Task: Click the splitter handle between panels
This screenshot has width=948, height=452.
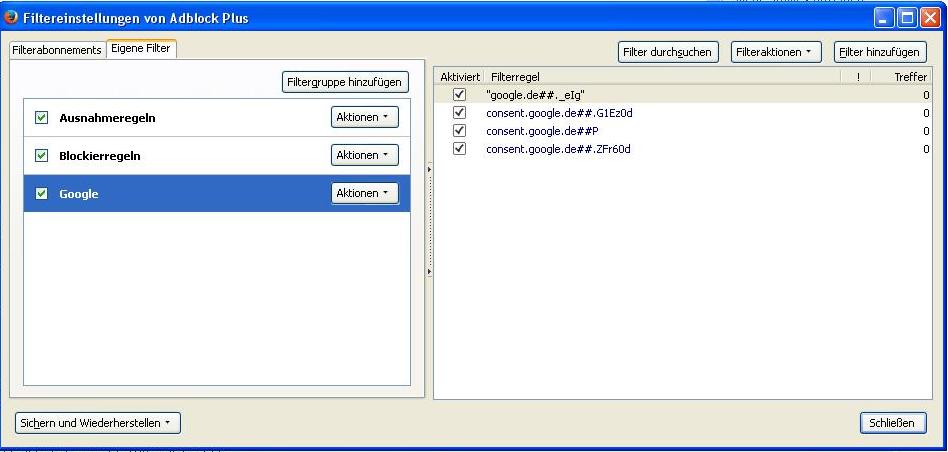Action: 429,221
